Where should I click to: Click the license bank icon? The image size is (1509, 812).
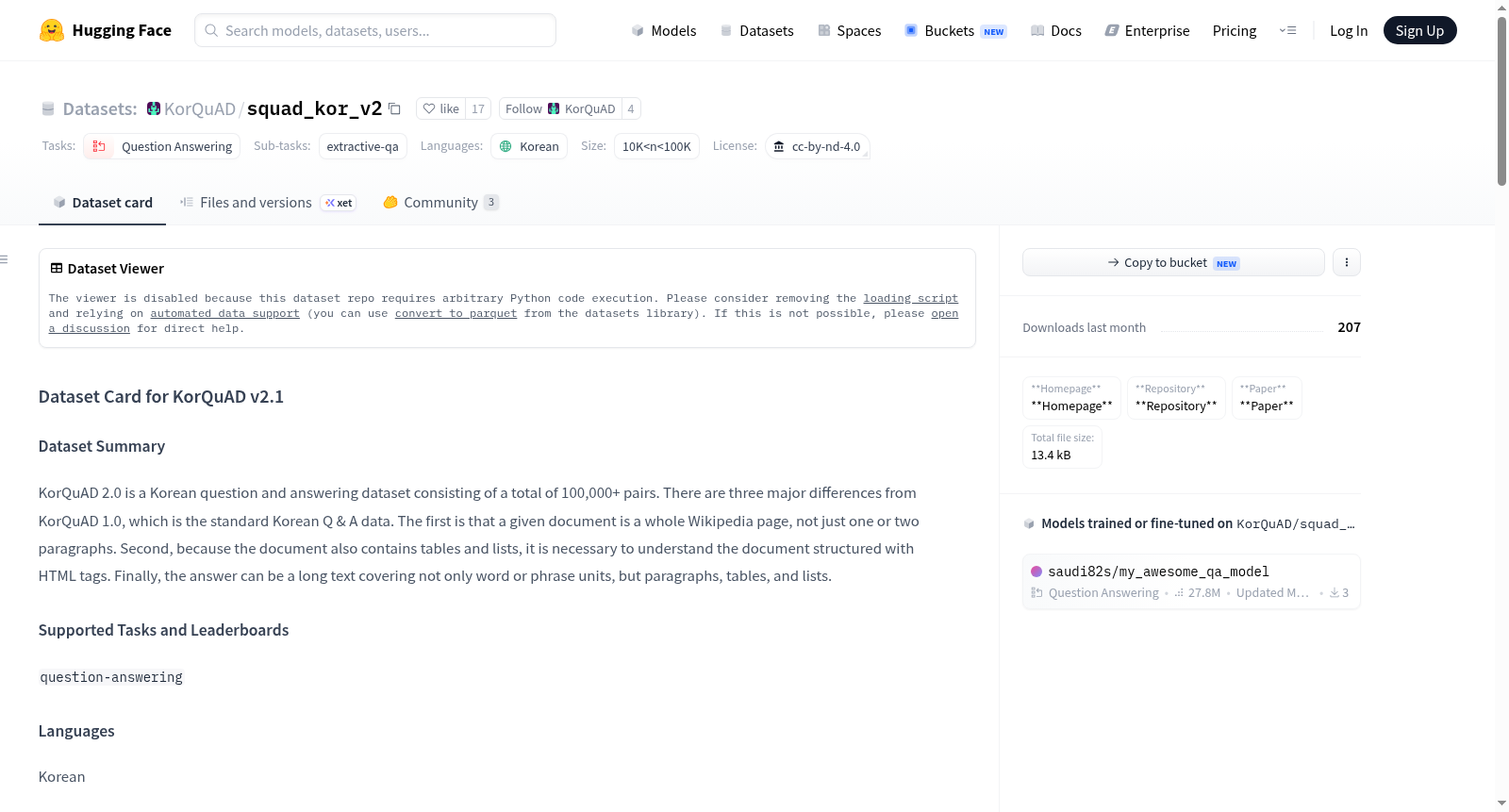(x=779, y=146)
